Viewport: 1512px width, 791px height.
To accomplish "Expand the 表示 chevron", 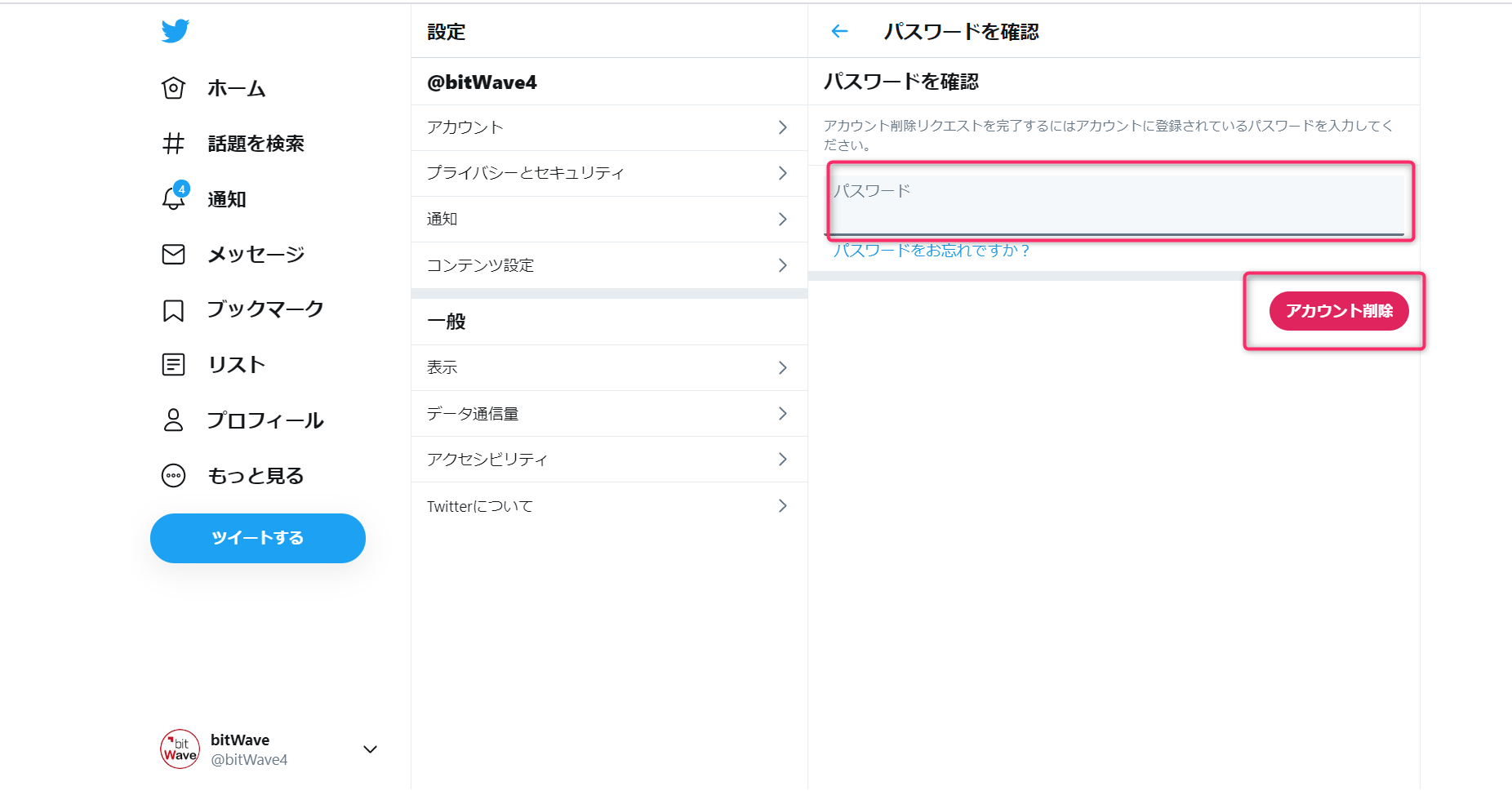I will coord(782,367).
